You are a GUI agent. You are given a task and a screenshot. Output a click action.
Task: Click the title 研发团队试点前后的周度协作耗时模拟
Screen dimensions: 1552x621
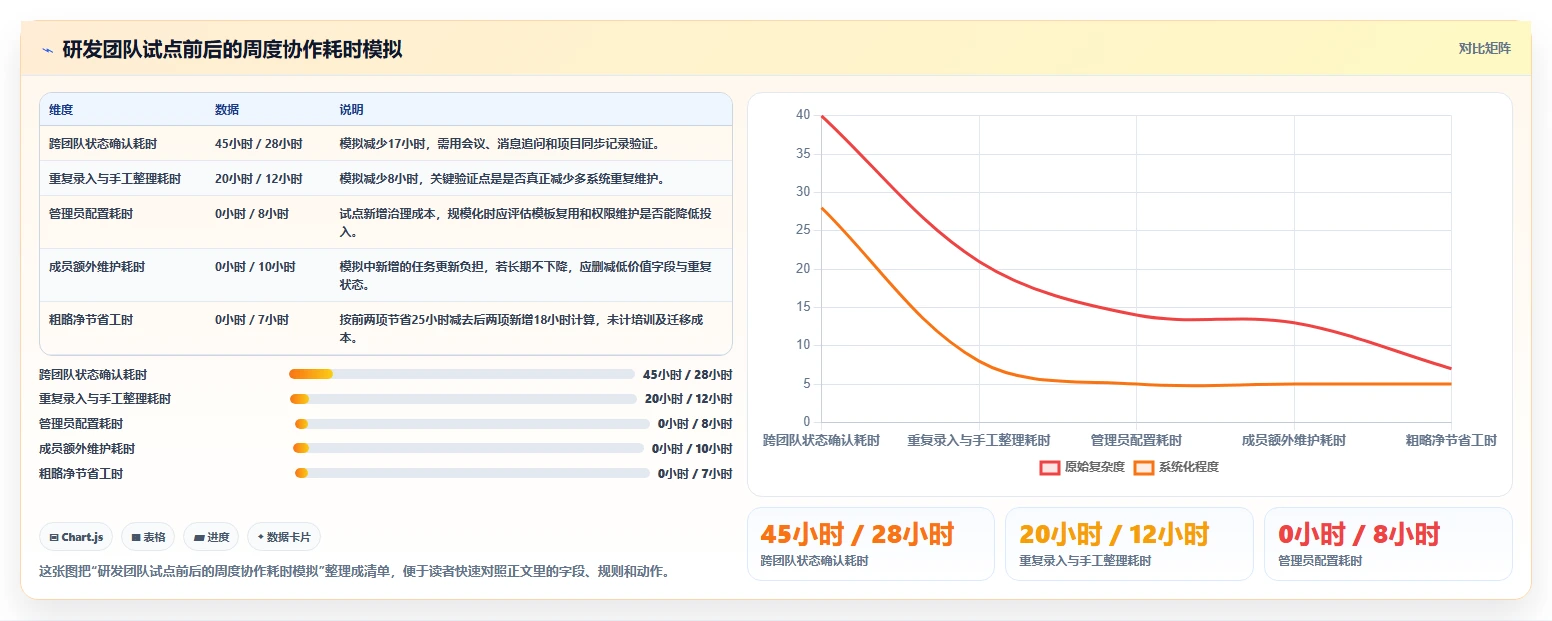point(232,49)
